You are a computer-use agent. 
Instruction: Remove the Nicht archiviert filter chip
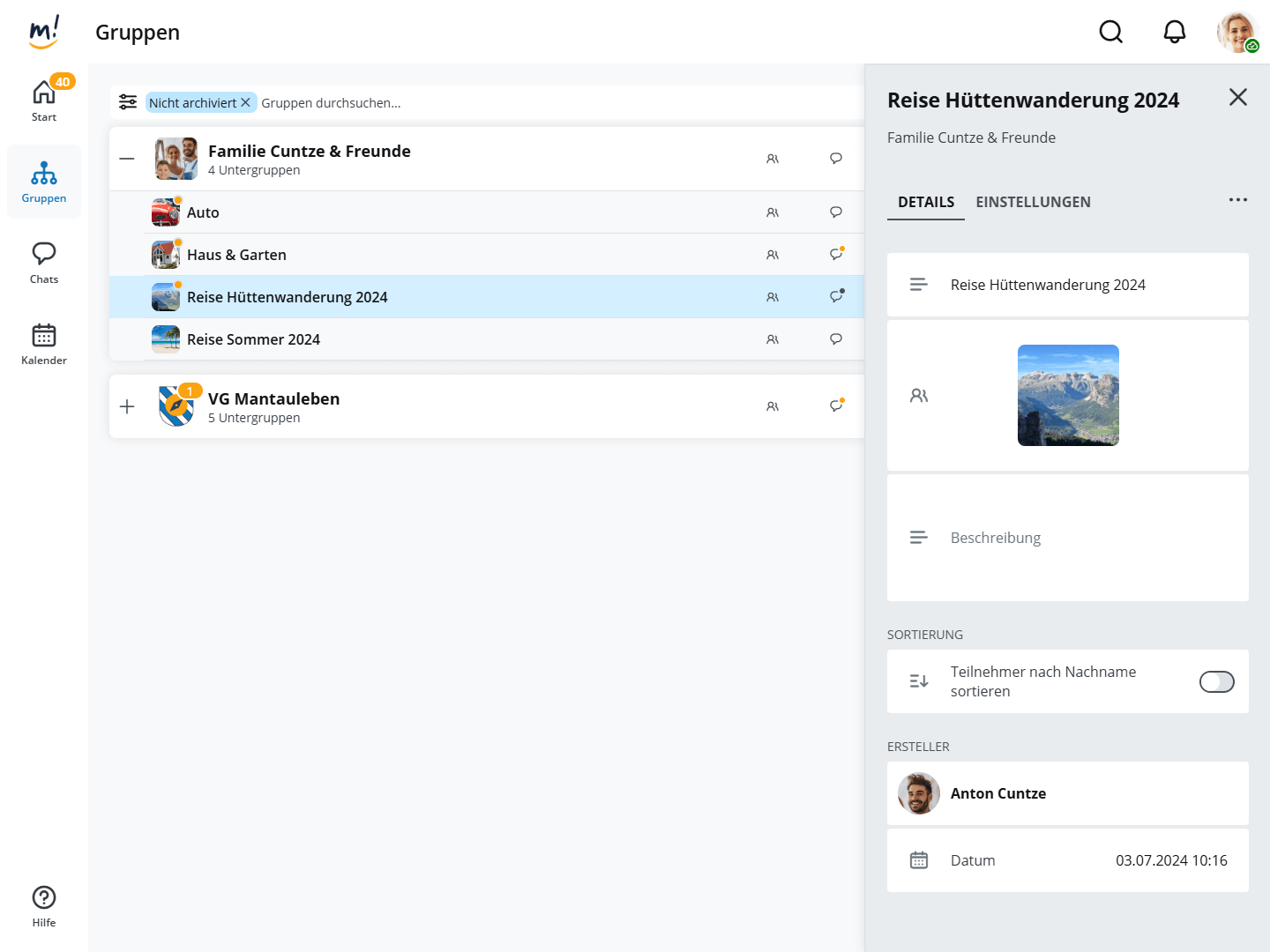[x=246, y=103]
